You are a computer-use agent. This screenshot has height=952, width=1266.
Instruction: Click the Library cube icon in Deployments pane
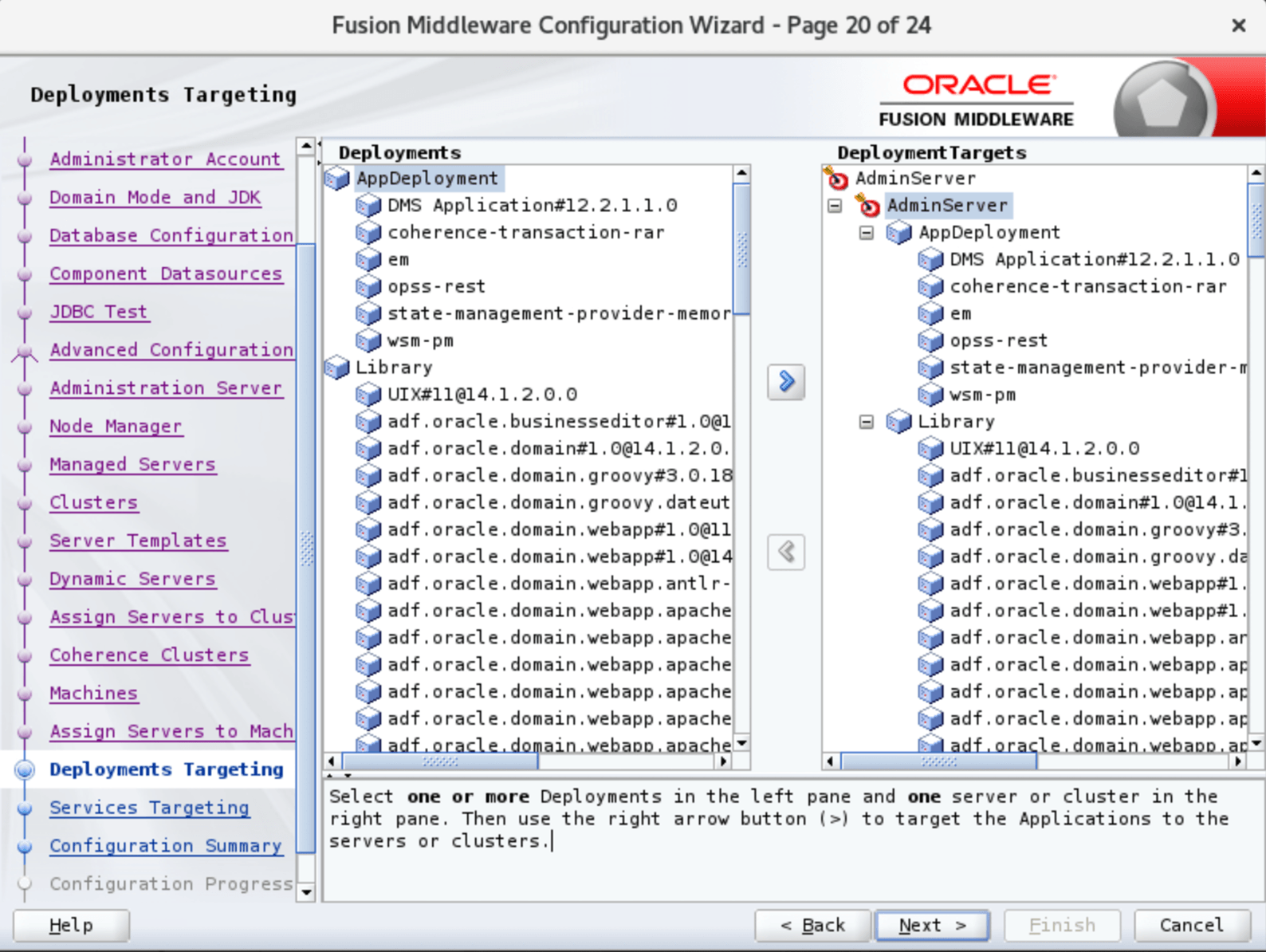337,368
